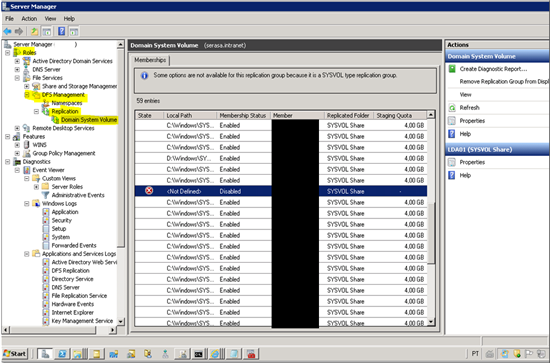Screen dimensions: 550x363
Task: Select Administrative Events custom view
Action: pos(78,195)
